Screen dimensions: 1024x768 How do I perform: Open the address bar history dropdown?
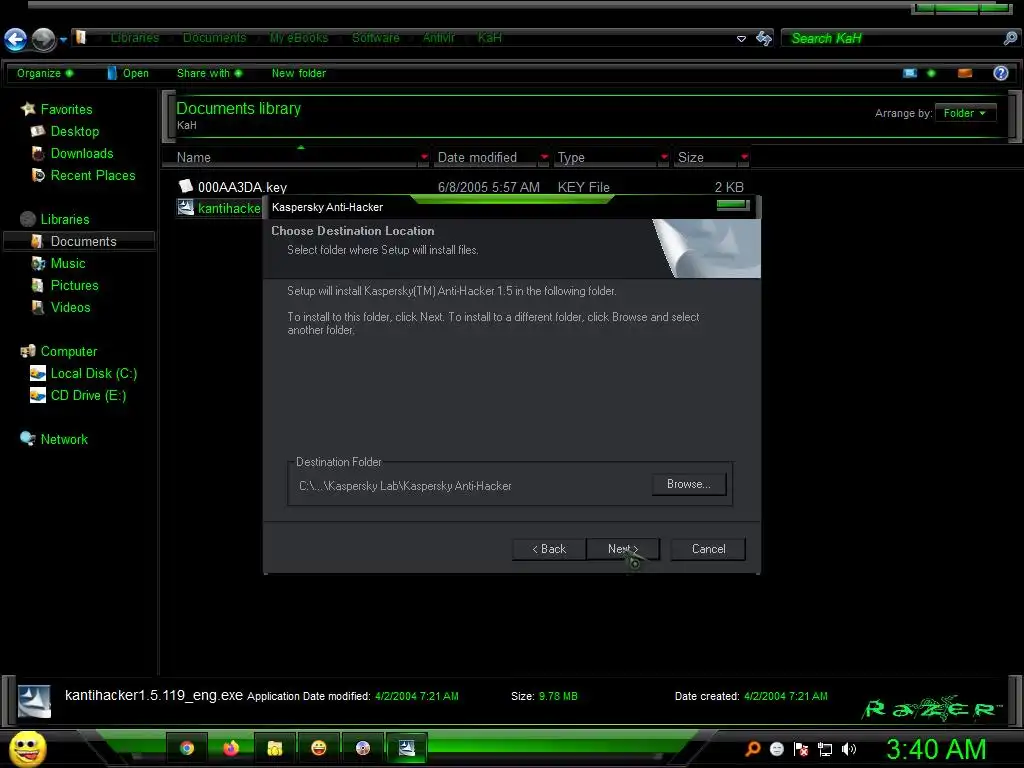[x=741, y=39]
